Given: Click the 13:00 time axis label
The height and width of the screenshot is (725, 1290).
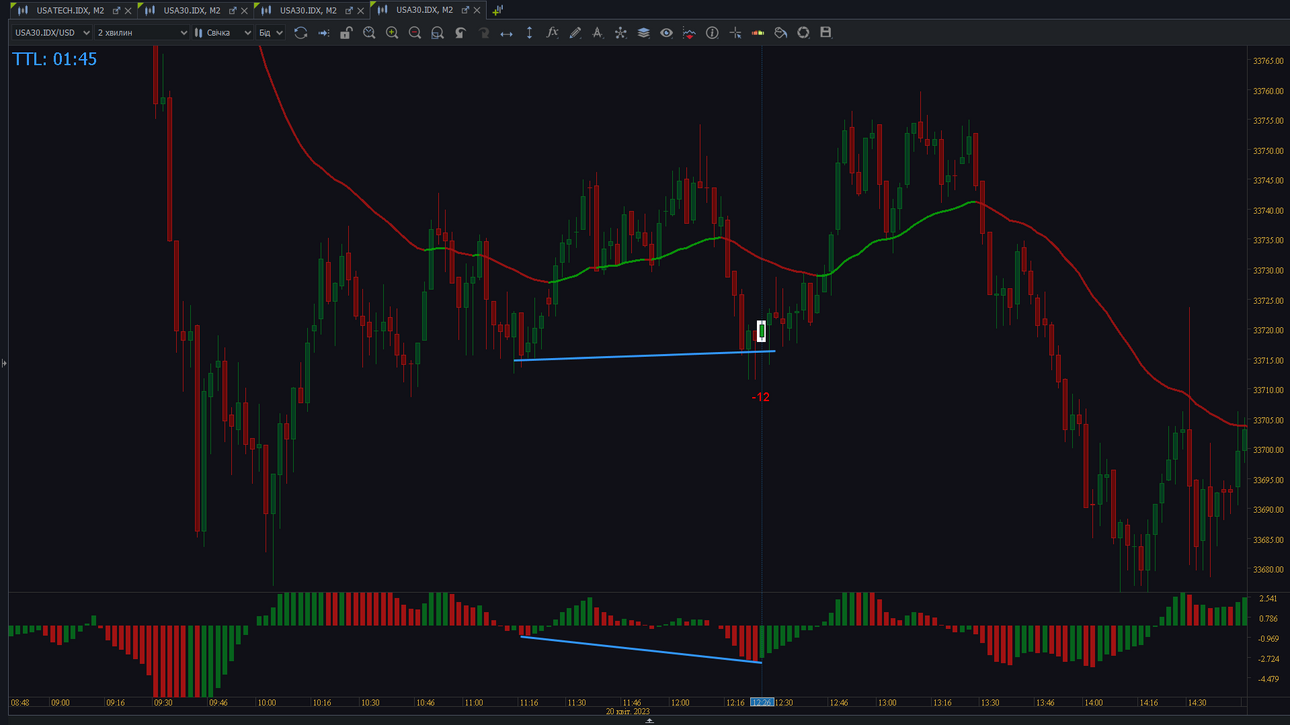Looking at the screenshot, I should (x=887, y=703).
